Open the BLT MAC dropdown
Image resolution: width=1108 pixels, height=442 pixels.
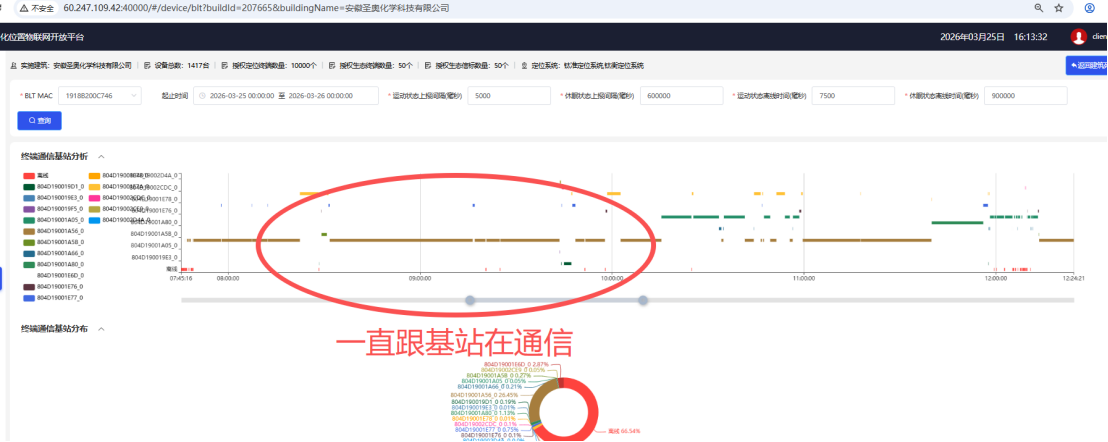point(99,95)
